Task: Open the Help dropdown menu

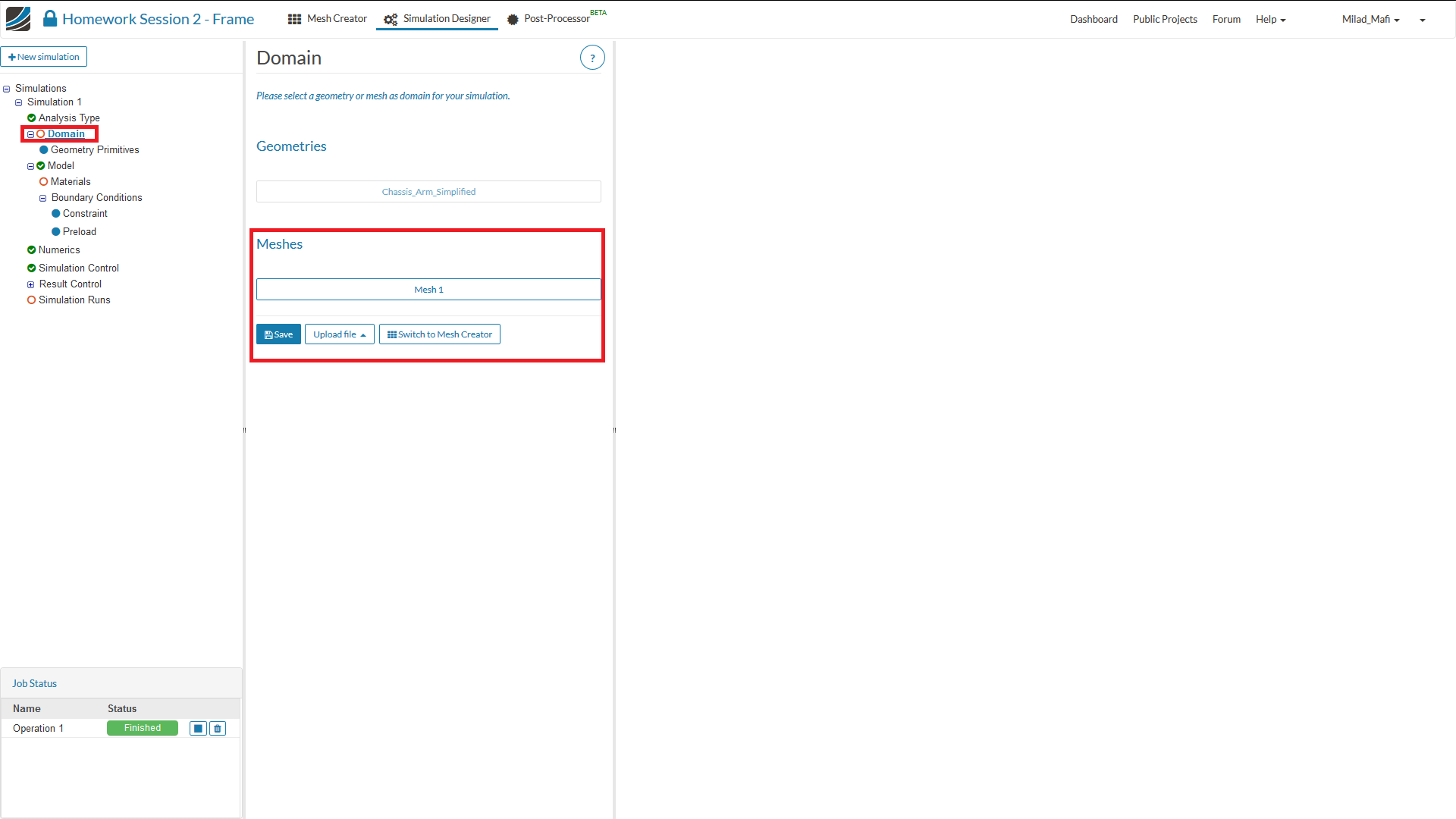Action: pyautogui.click(x=1270, y=20)
